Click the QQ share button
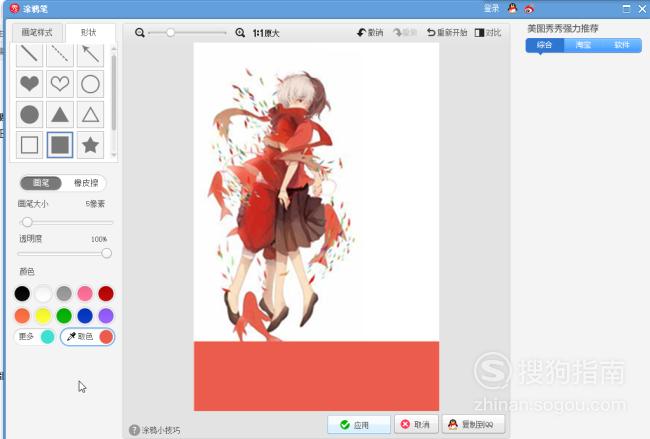The width and height of the screenshot is (650, 439). click(x=473, y=424)
